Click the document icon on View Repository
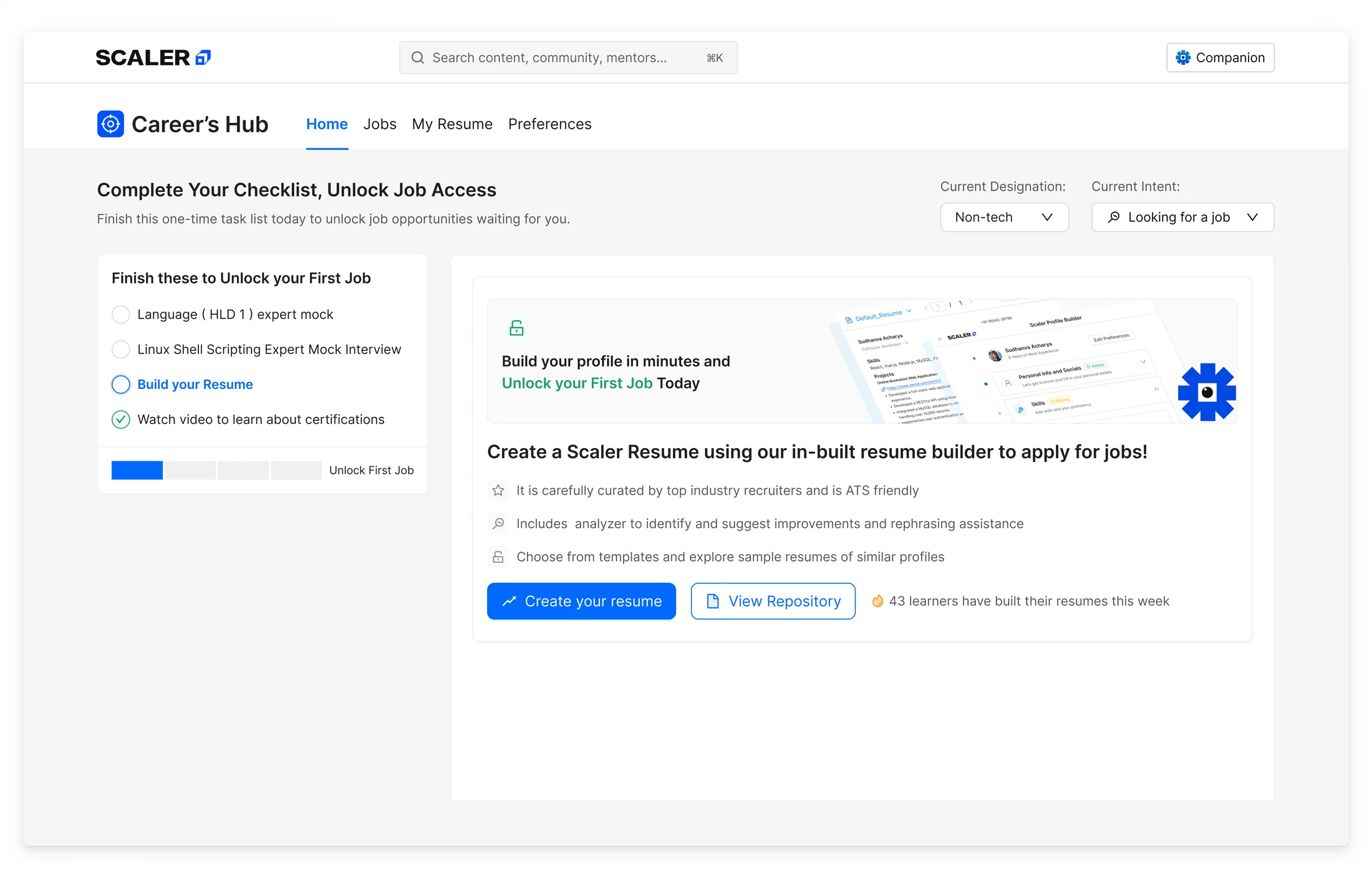Screen dimensions: 1372x877 click(712, 601)
